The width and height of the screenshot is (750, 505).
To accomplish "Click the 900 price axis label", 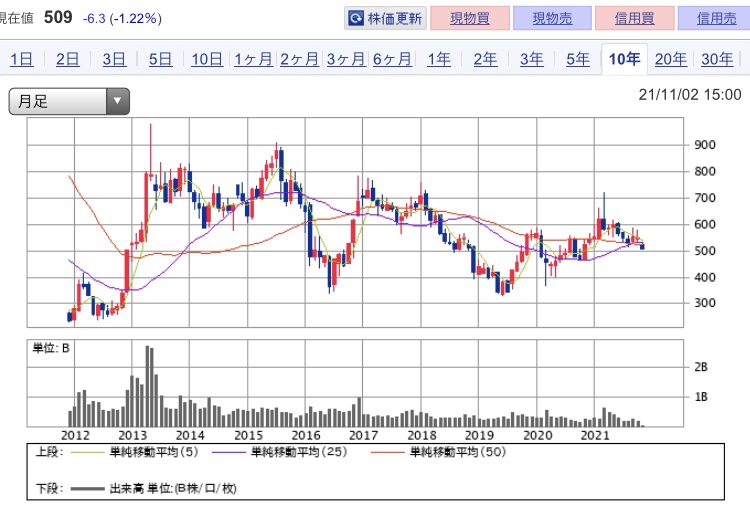I will point(705,145).
